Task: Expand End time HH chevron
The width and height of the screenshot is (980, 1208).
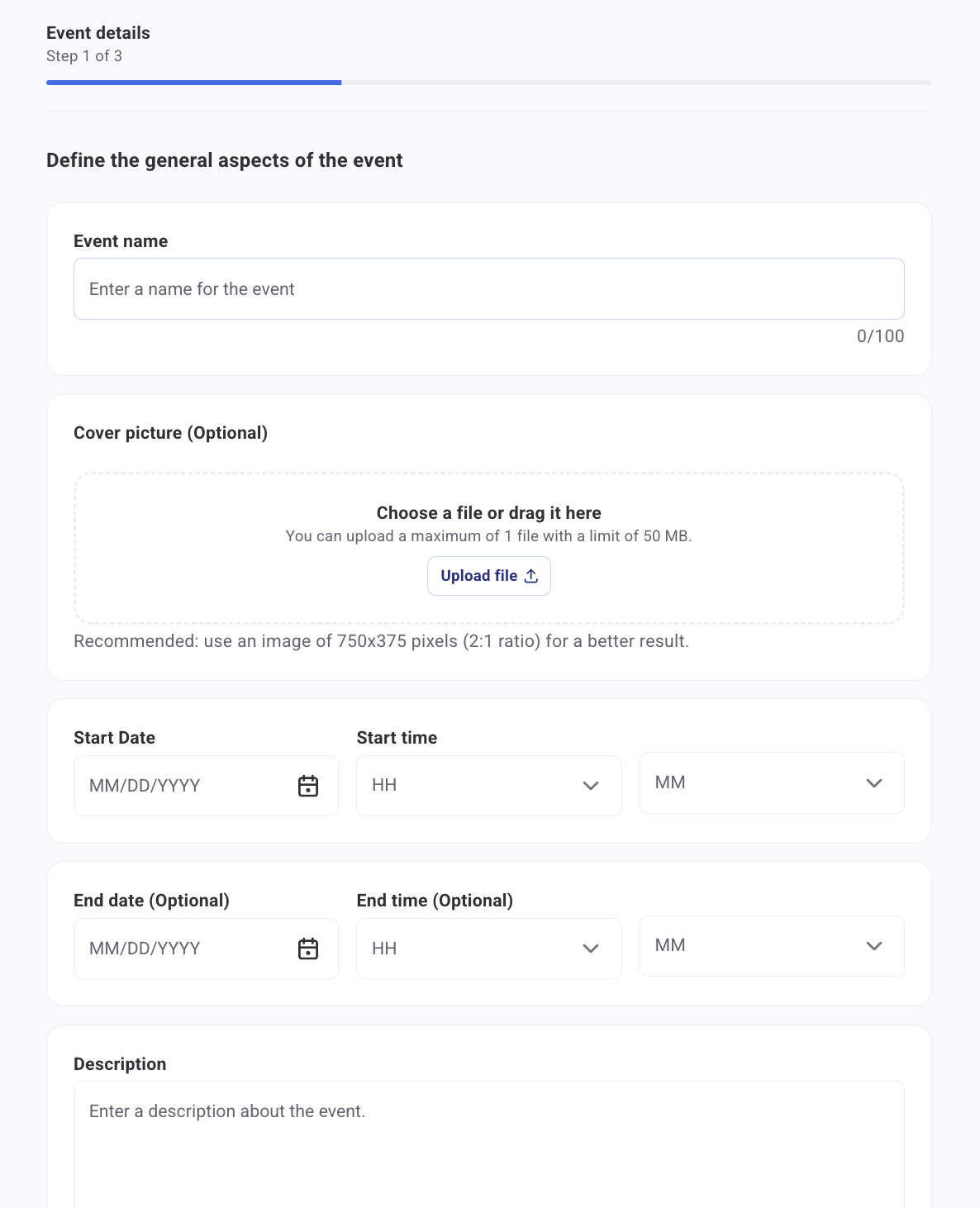Action: [x=590, y=949]
